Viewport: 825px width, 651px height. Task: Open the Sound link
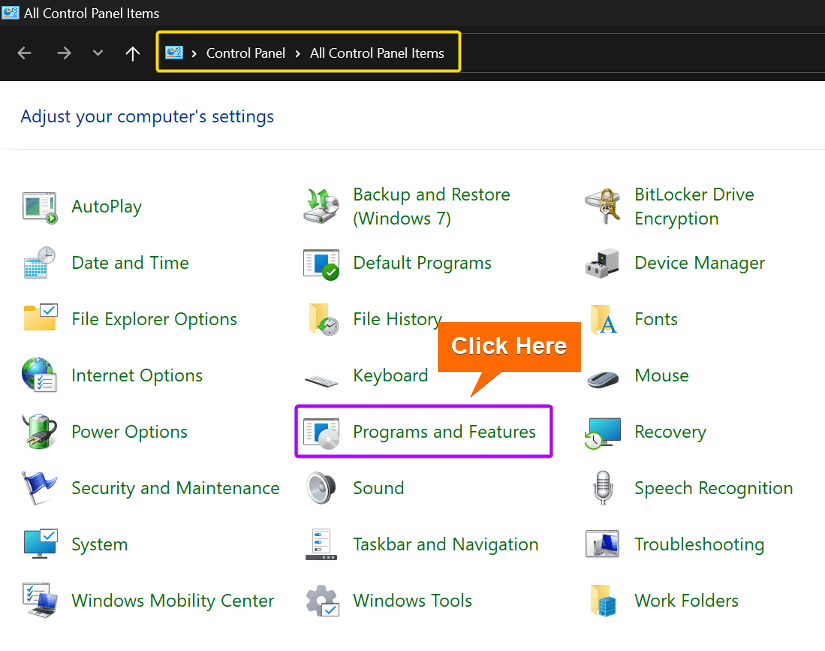point(378,488)
